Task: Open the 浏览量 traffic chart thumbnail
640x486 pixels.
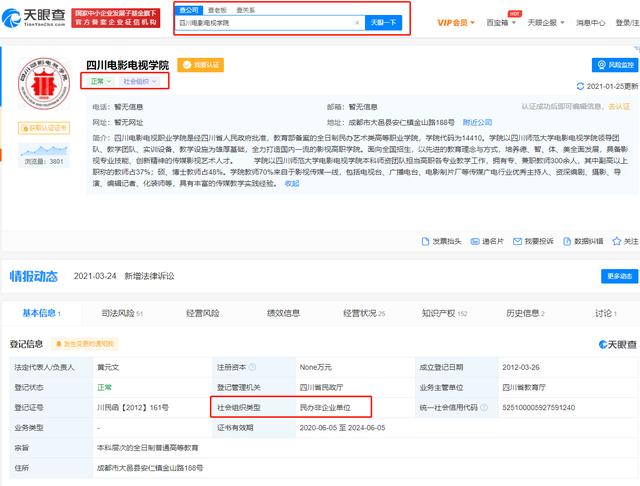Action: pos(44,155)
